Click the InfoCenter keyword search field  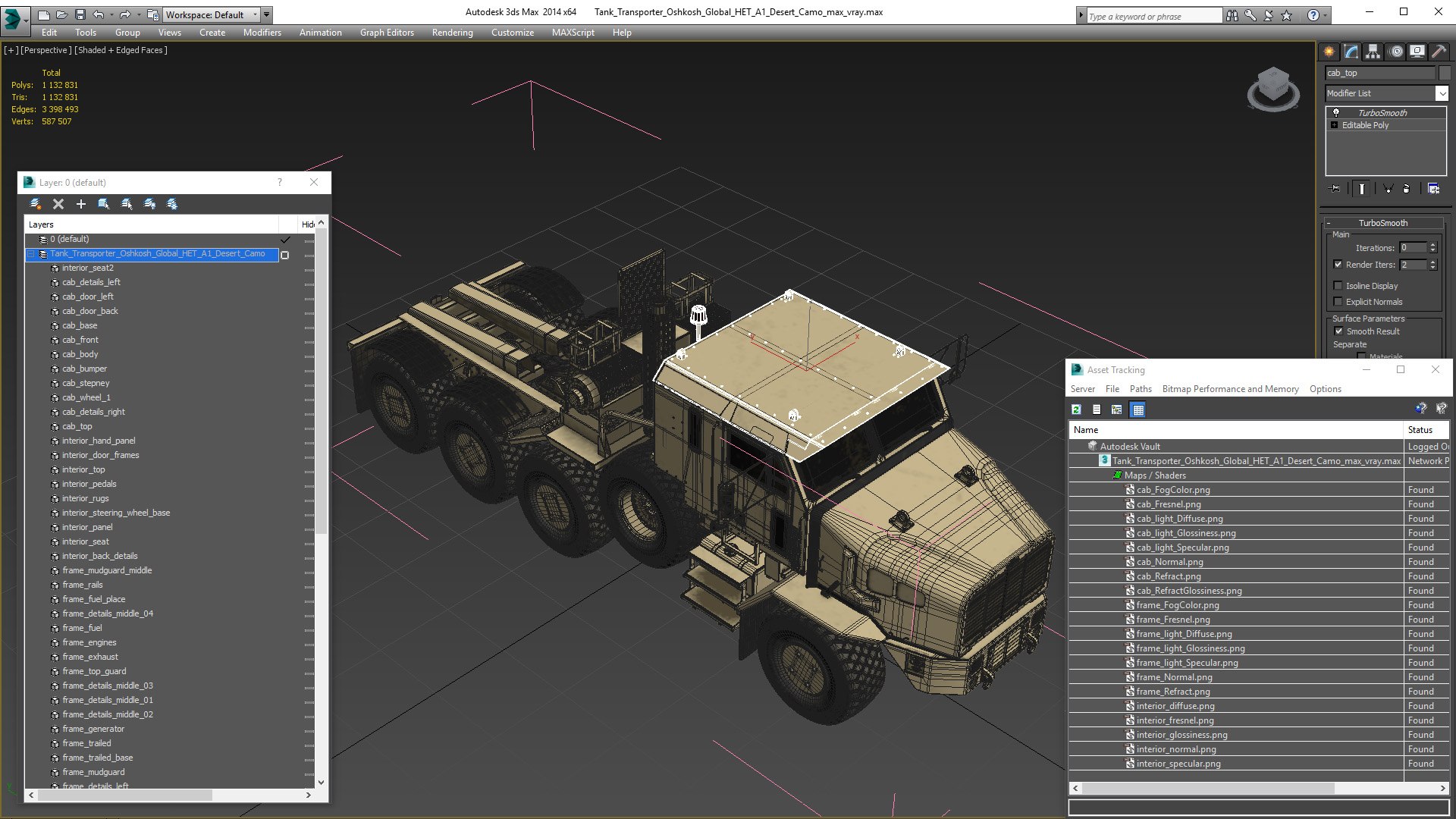[x=1153, y=16]
